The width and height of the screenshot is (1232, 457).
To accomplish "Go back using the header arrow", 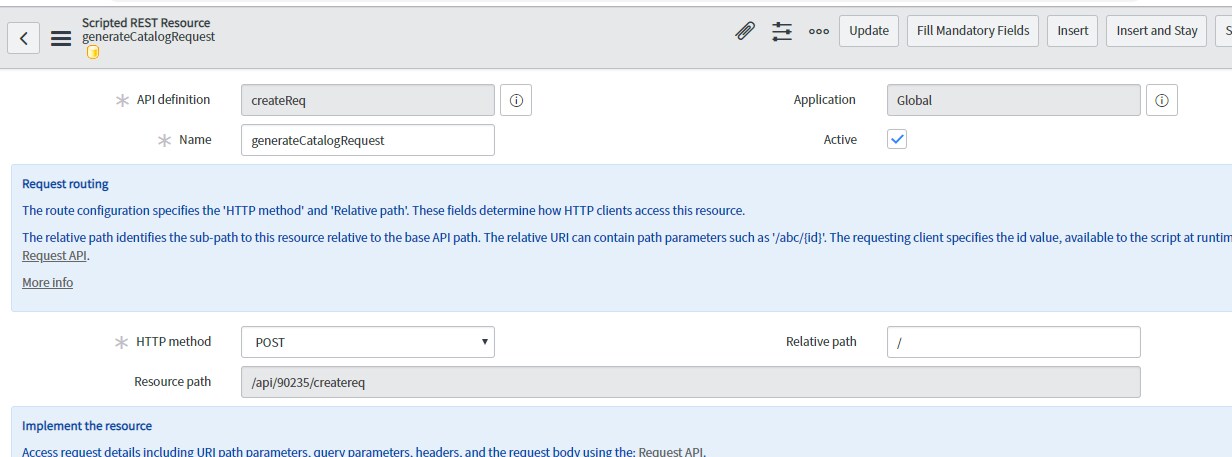I will pos(24,38).
